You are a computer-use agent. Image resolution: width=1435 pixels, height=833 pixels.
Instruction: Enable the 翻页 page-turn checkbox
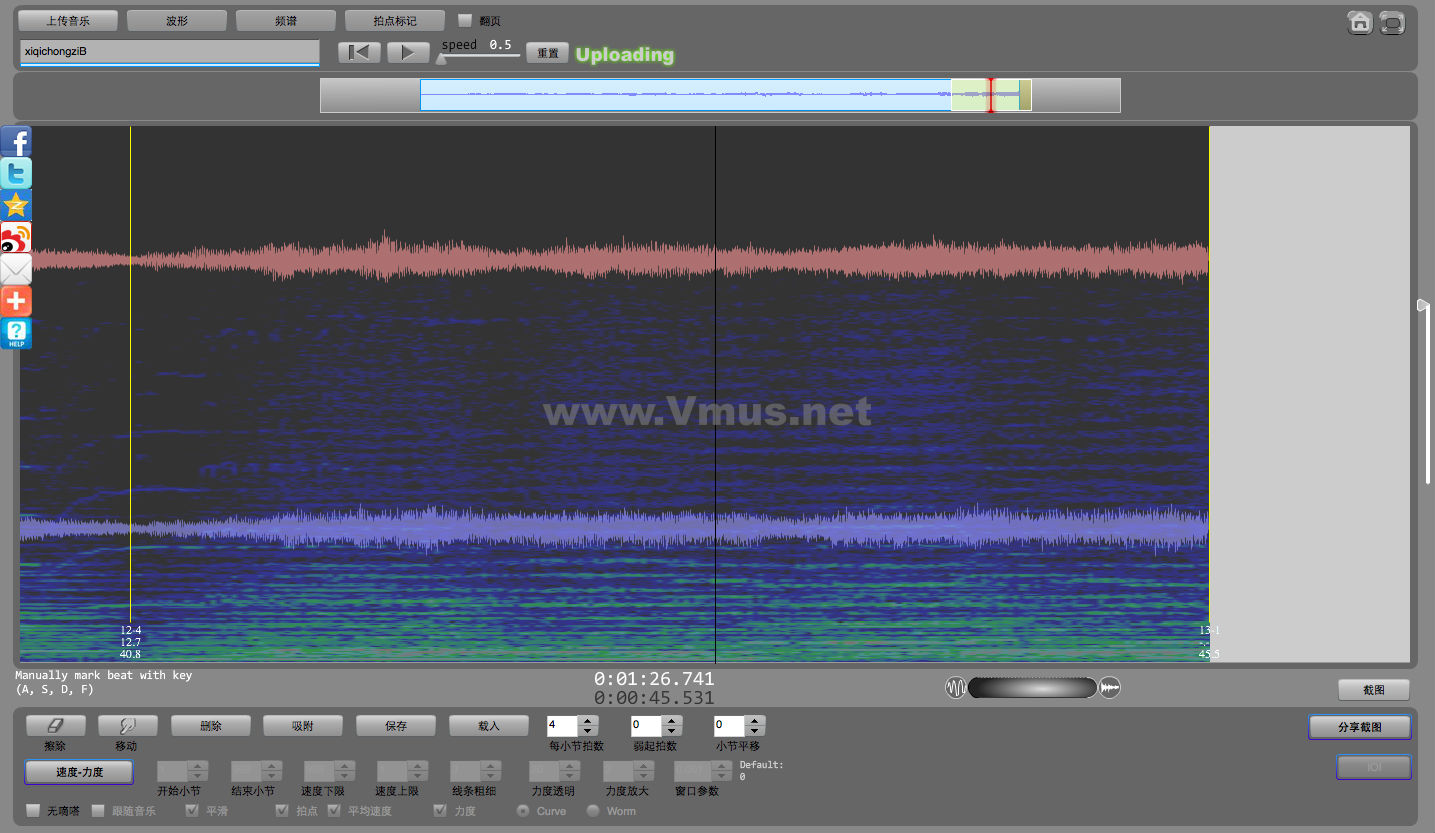click(x=464, y=20)
